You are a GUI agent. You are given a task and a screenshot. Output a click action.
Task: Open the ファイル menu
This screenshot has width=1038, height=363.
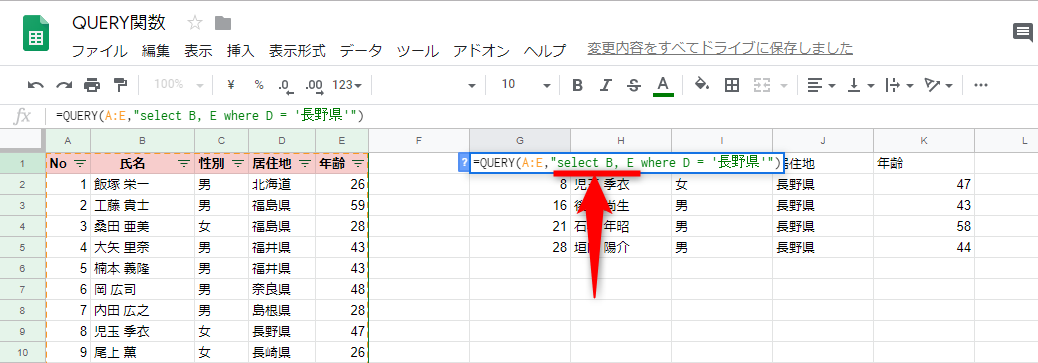click(x=100, y=50)
